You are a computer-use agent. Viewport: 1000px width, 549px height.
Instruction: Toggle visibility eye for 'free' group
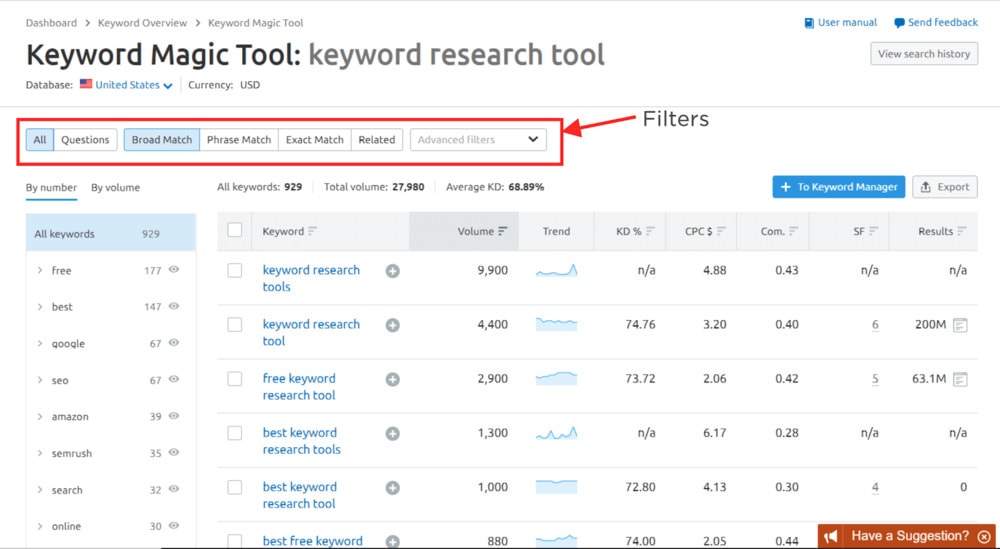(x=173, y=270)
